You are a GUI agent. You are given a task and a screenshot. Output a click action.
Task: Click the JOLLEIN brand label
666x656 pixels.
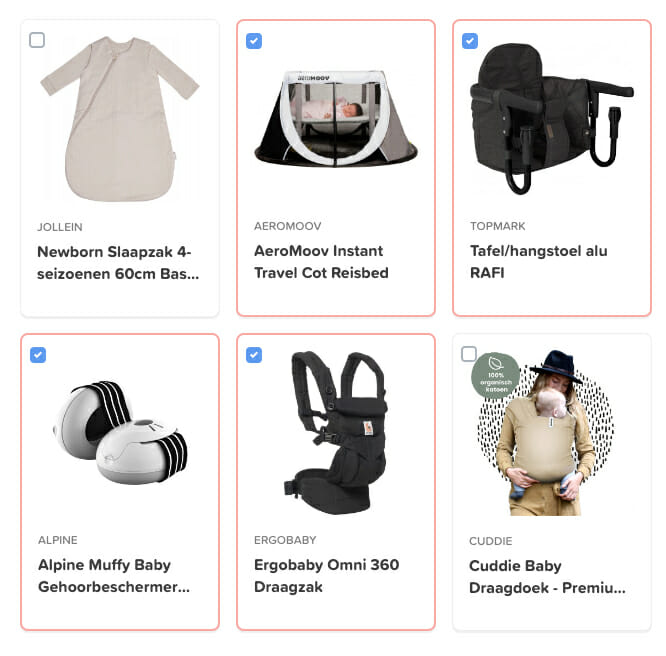coord(60,227)
